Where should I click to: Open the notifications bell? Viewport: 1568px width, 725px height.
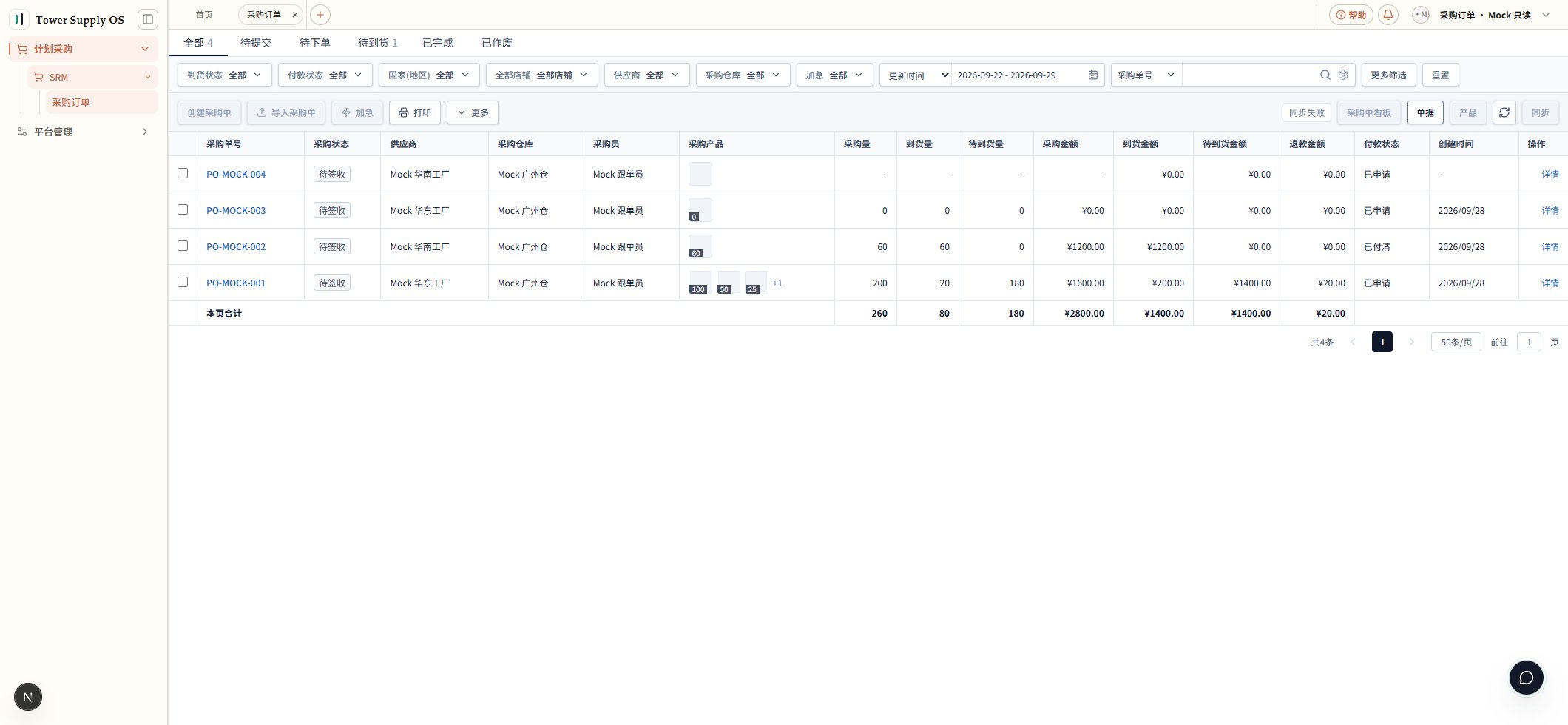pos(1388,15)
